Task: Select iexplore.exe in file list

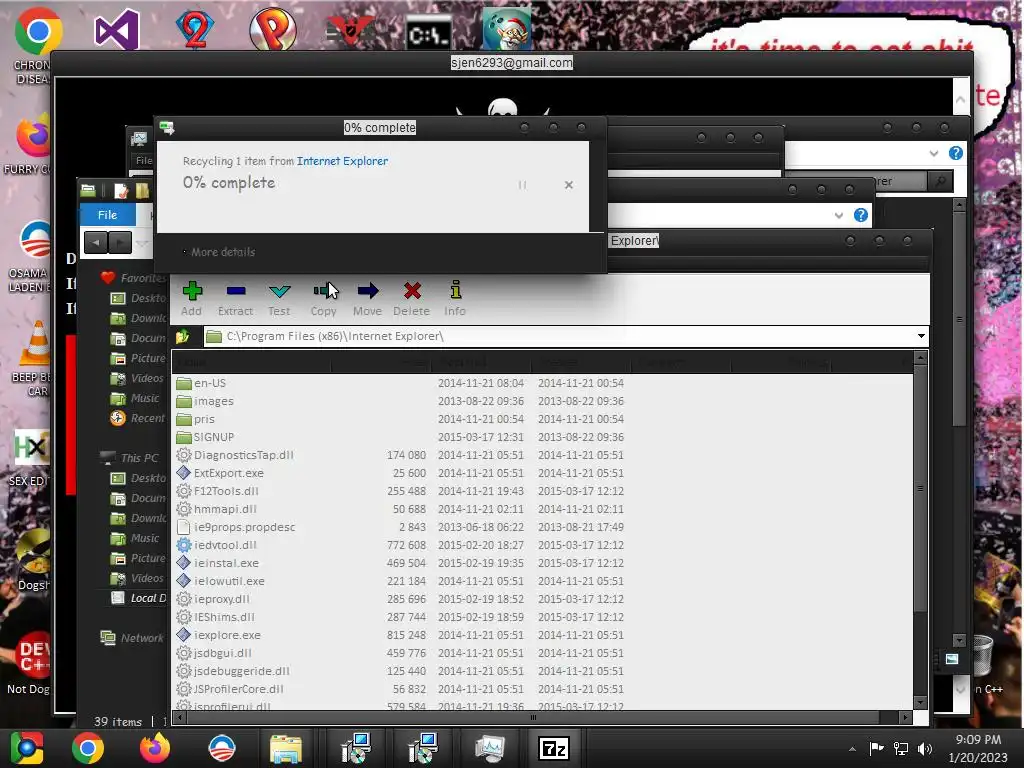Action: point(227,635)
